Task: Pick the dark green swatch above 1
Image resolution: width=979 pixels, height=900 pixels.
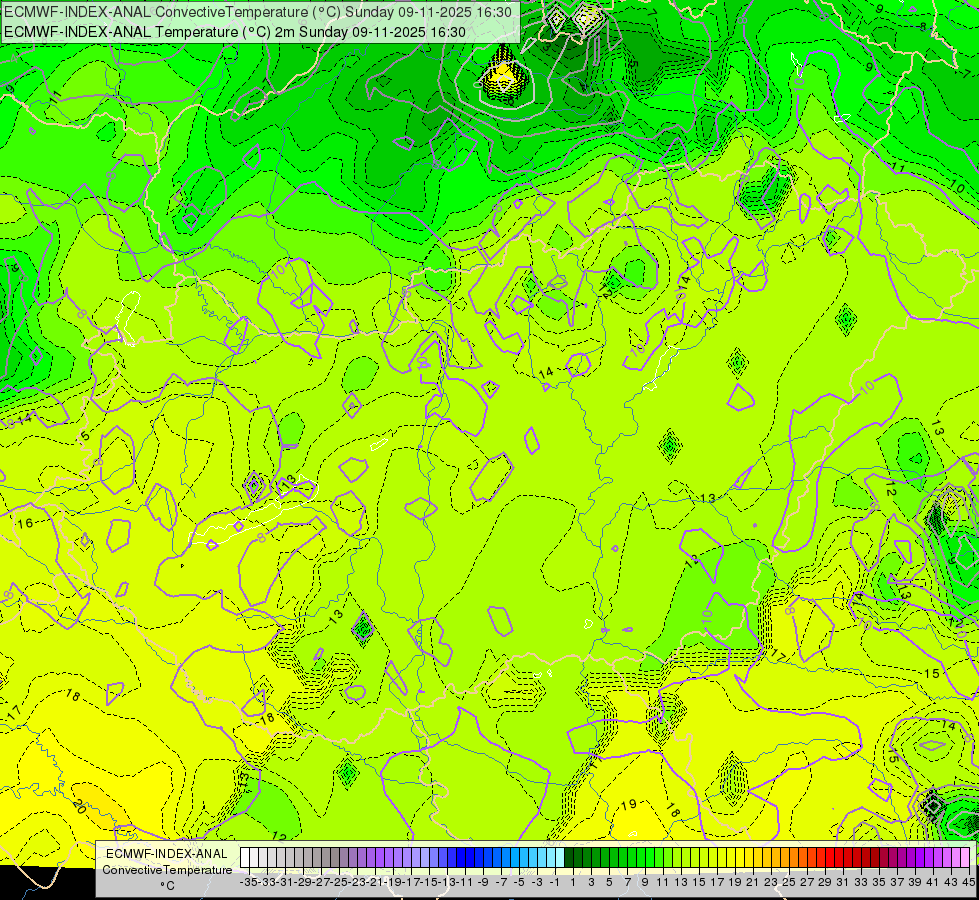Action: [x=568, y=858]
